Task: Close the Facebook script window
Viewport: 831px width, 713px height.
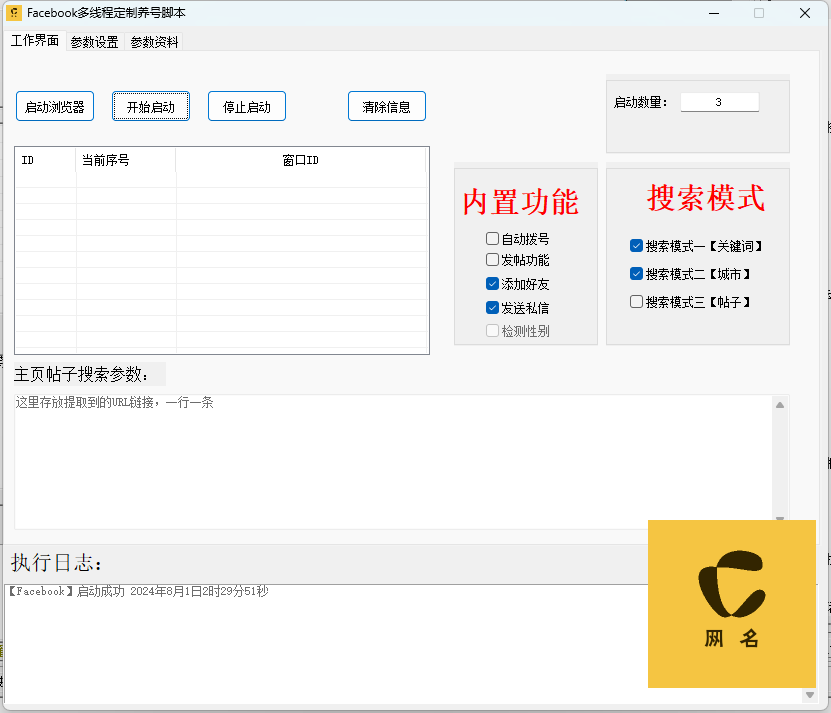Action: pos(805,13)
